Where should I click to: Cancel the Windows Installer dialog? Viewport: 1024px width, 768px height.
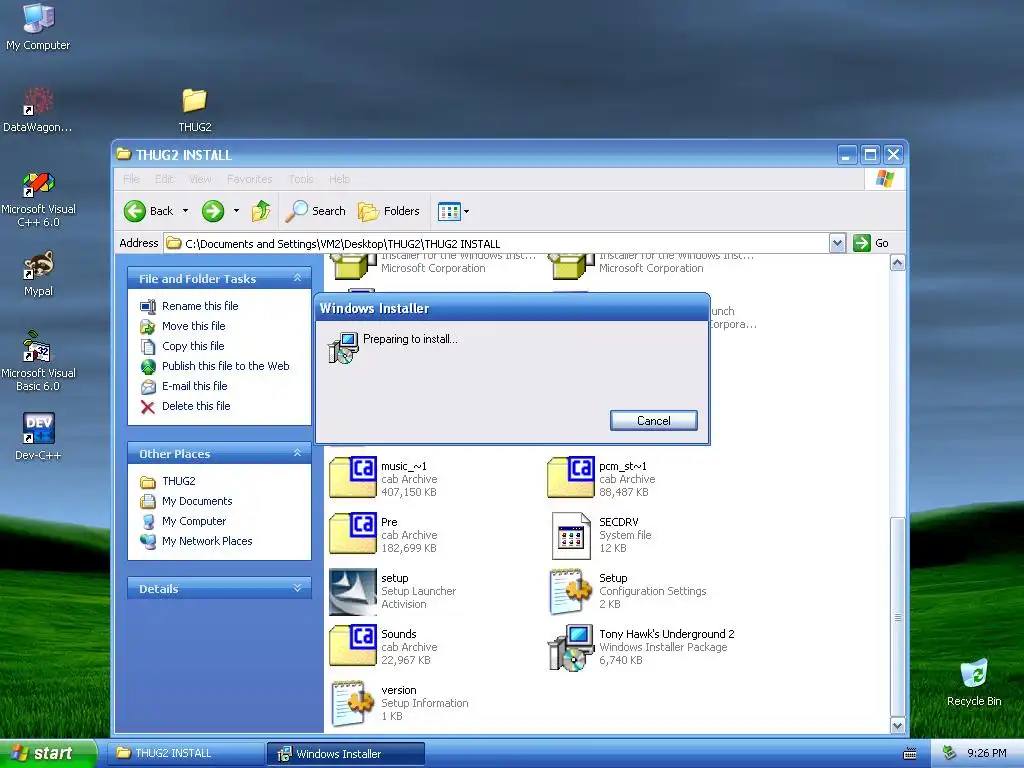pos(653,421)
